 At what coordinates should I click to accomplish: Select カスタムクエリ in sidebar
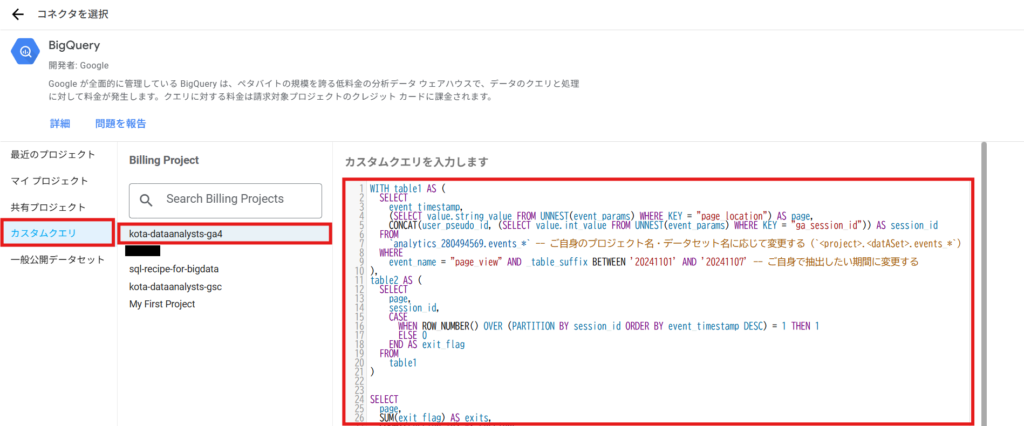pyautogui.click(x=58, y=233)
